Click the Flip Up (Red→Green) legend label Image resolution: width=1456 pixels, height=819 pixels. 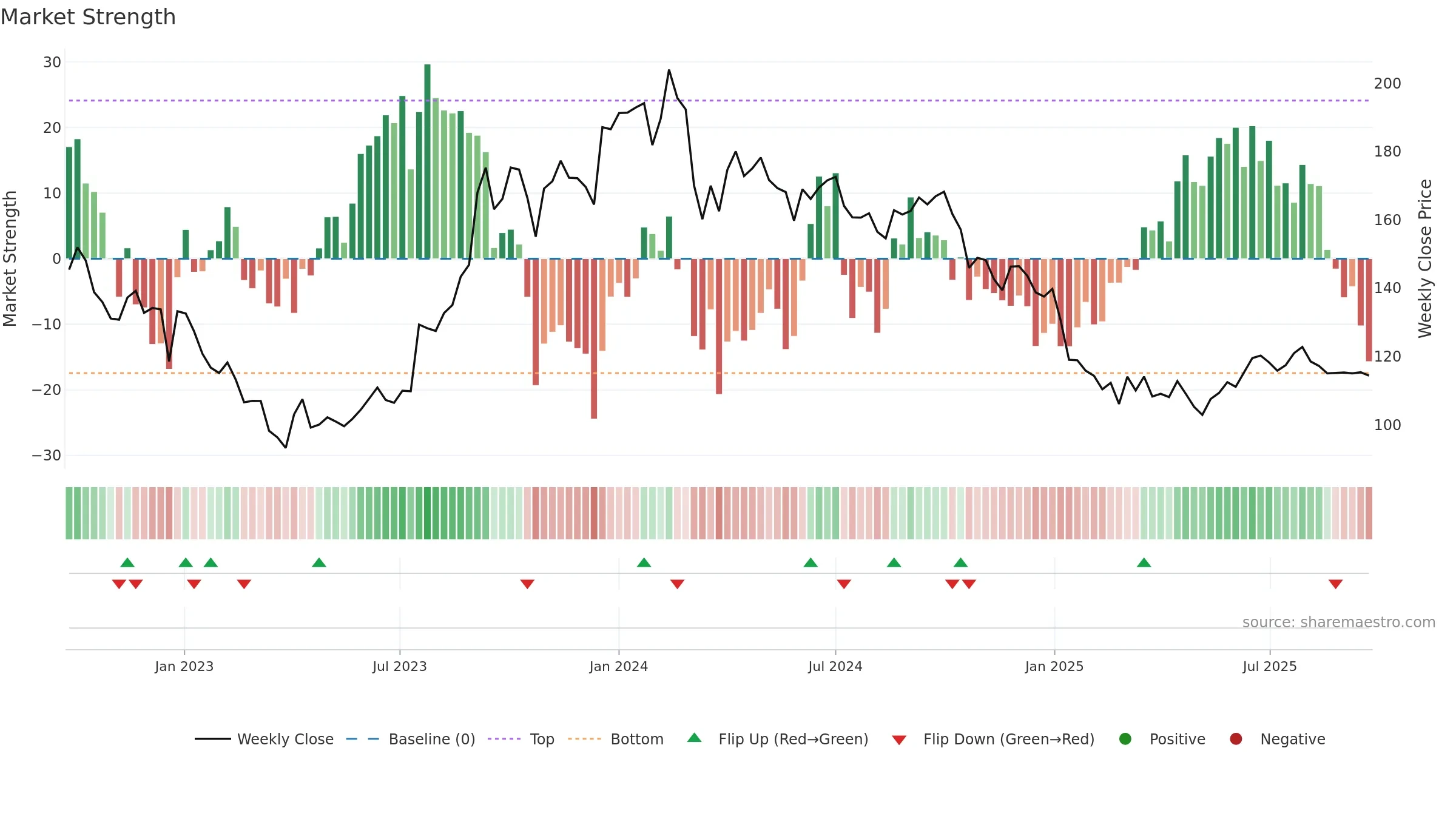coord(794,739)
